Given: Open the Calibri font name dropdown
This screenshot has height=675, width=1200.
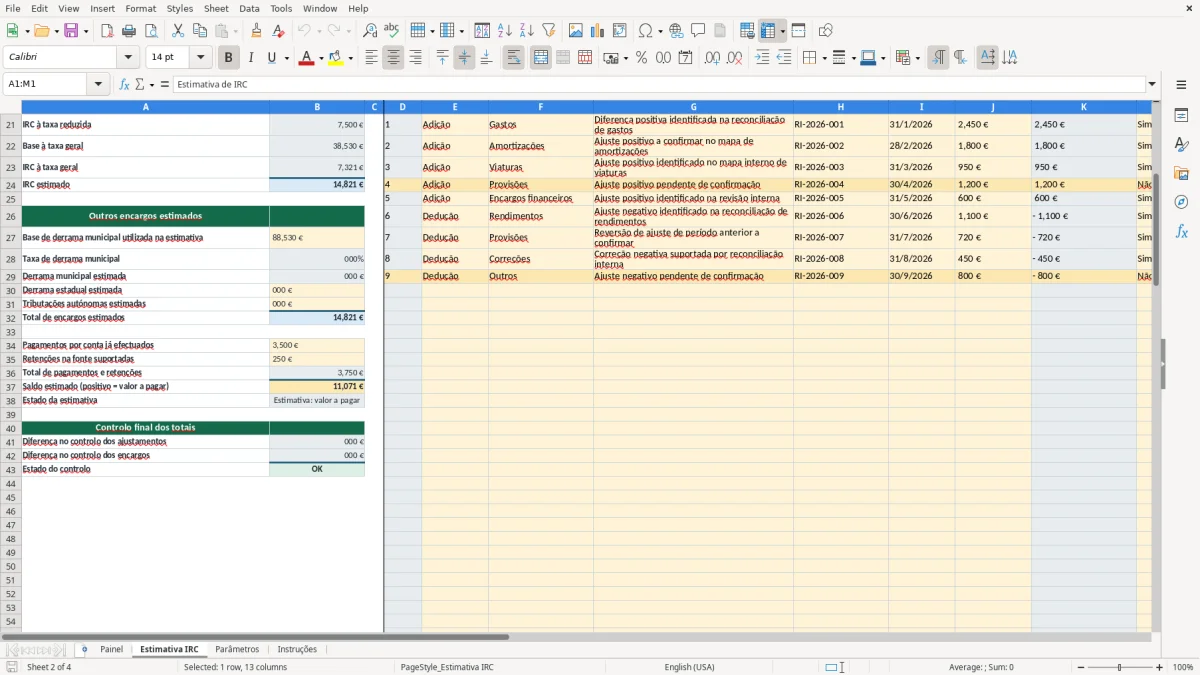Looking at the screenshot, I should pos(128,58).
